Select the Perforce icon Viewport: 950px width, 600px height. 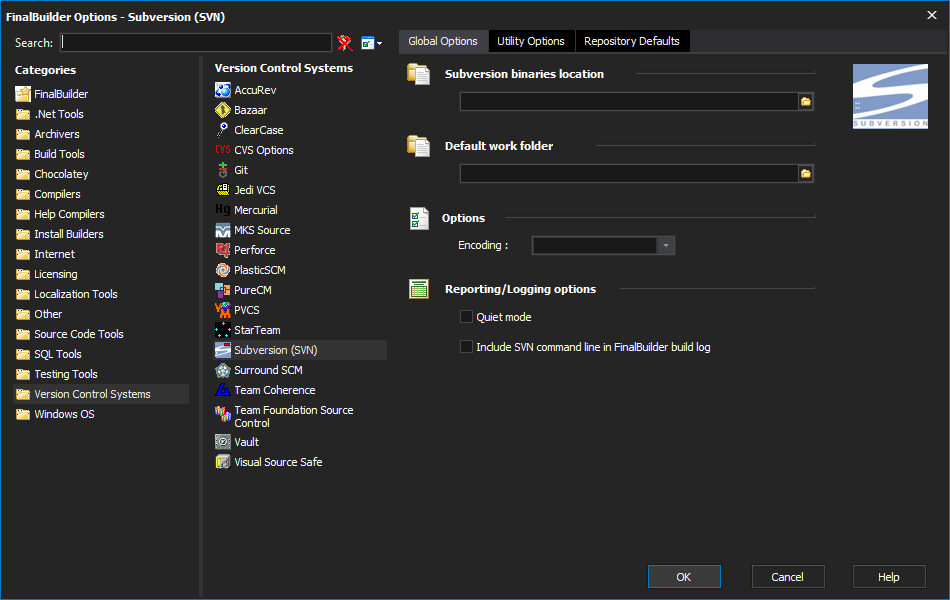[223, 250]
